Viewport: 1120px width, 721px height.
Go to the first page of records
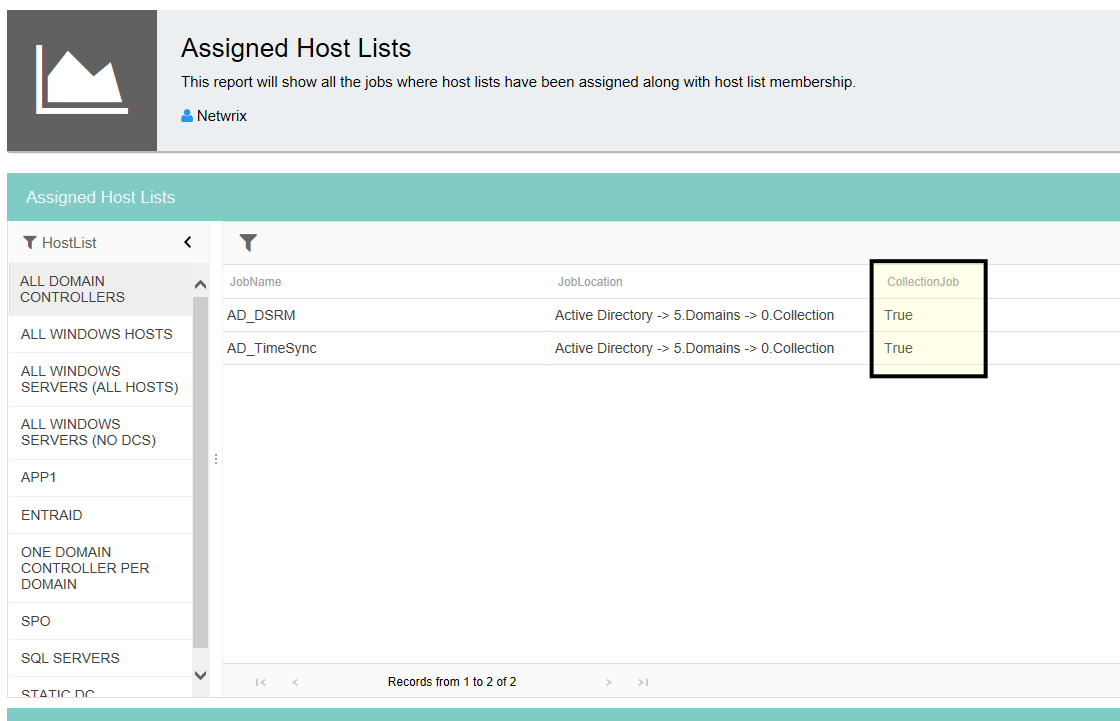pyautogui.click(x=261, y=682)
